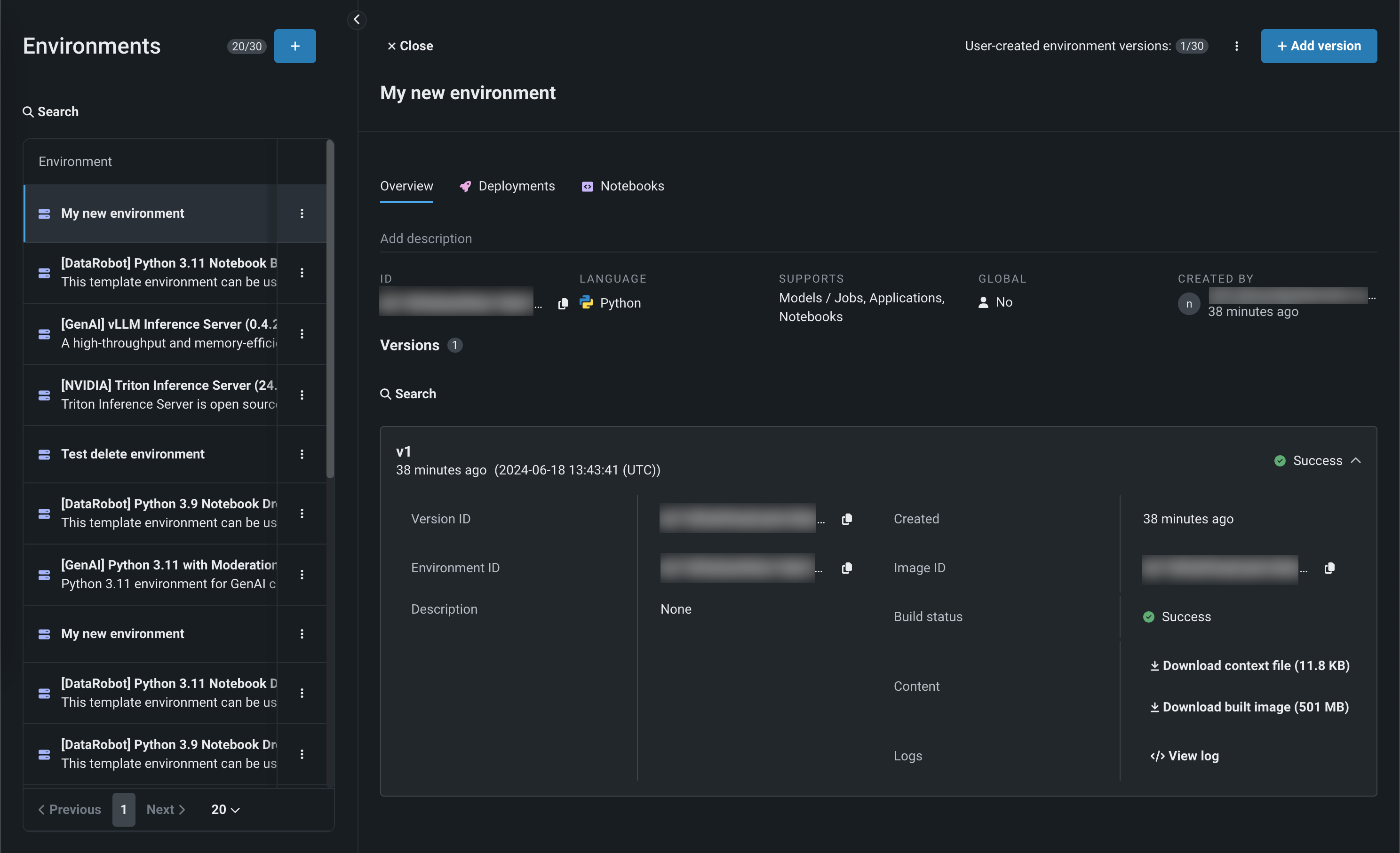Screen dimensions: 1400x853
Task: Copy the Image ID value
Action: [x=1329, y=568]
